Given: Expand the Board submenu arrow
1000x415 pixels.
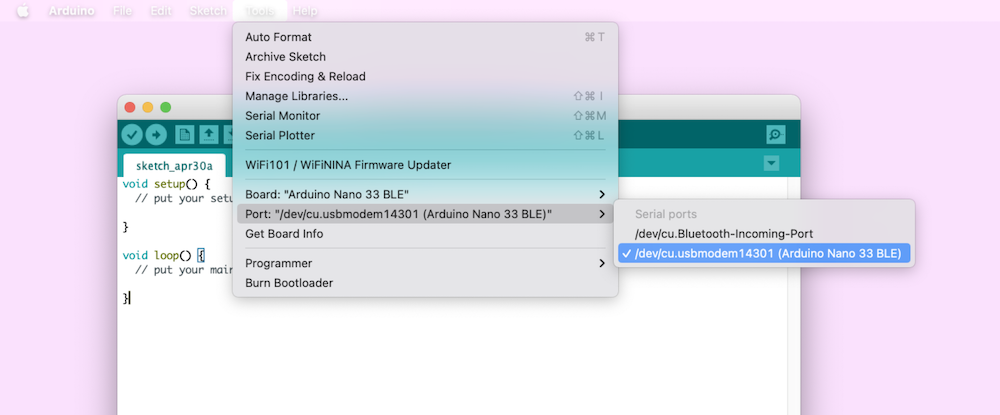Looking at the screenshot, I should [601, 194].
